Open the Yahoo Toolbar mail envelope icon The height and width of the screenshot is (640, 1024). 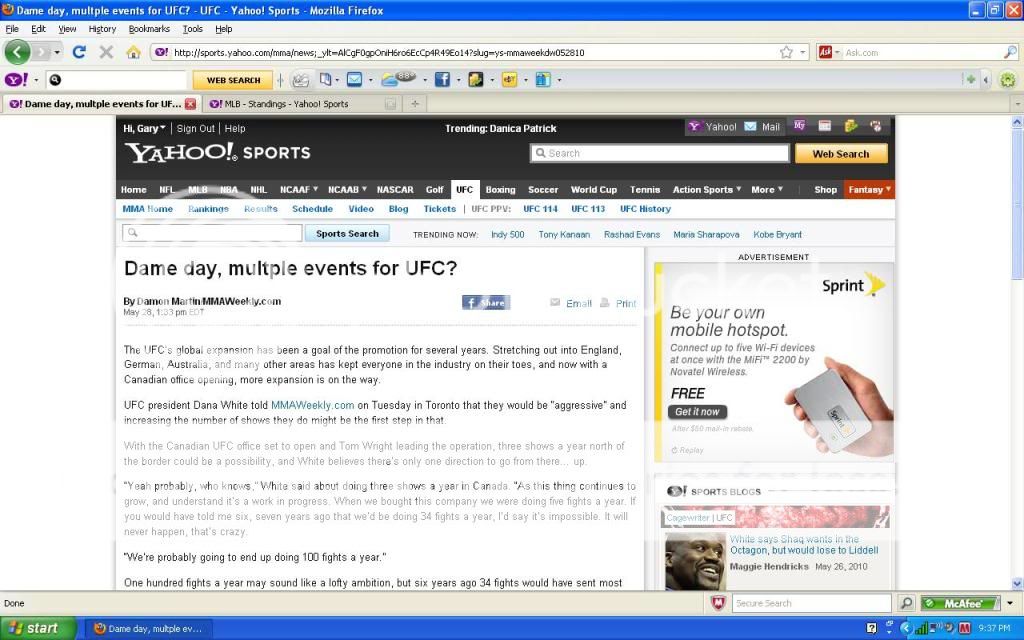pos(355,80)
